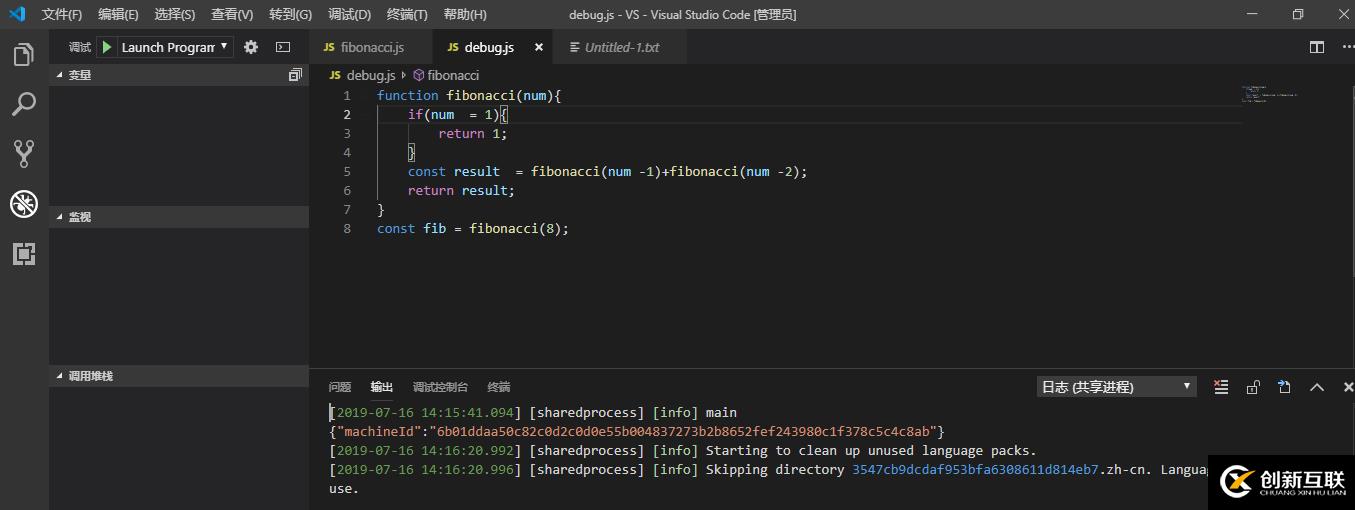Open launch.json with the gear icon
This screenshot has height=510, width=1355.
click(x=251, y=47)
